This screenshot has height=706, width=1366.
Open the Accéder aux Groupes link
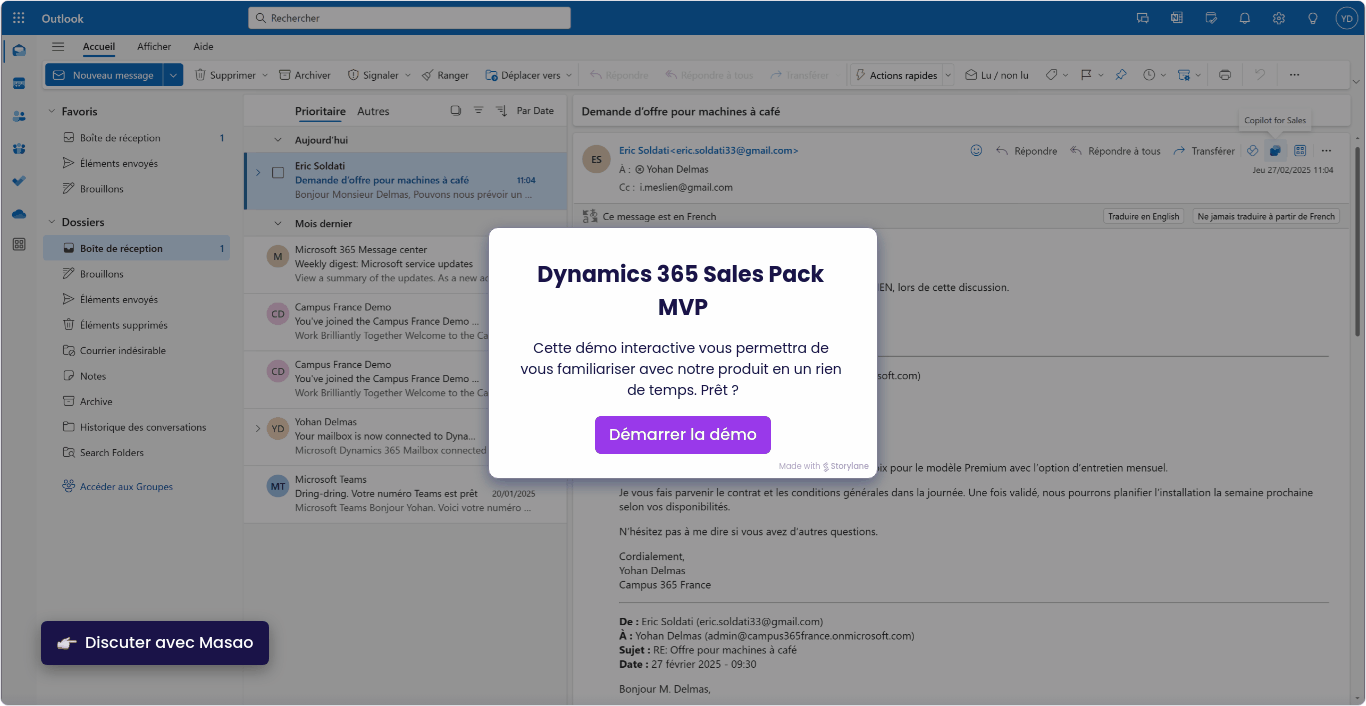(x=126, y=487)
